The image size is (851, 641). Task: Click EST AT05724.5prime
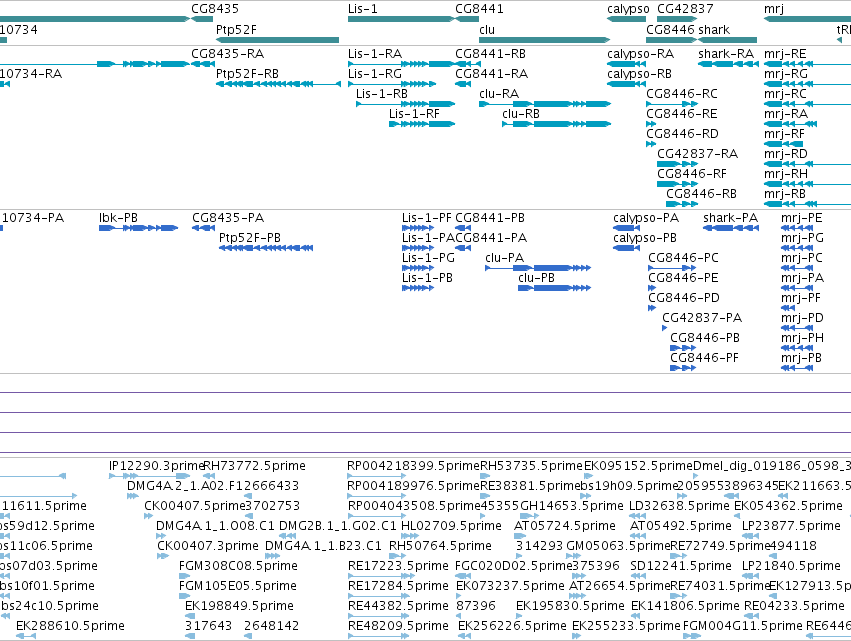[x=564, y=526]
